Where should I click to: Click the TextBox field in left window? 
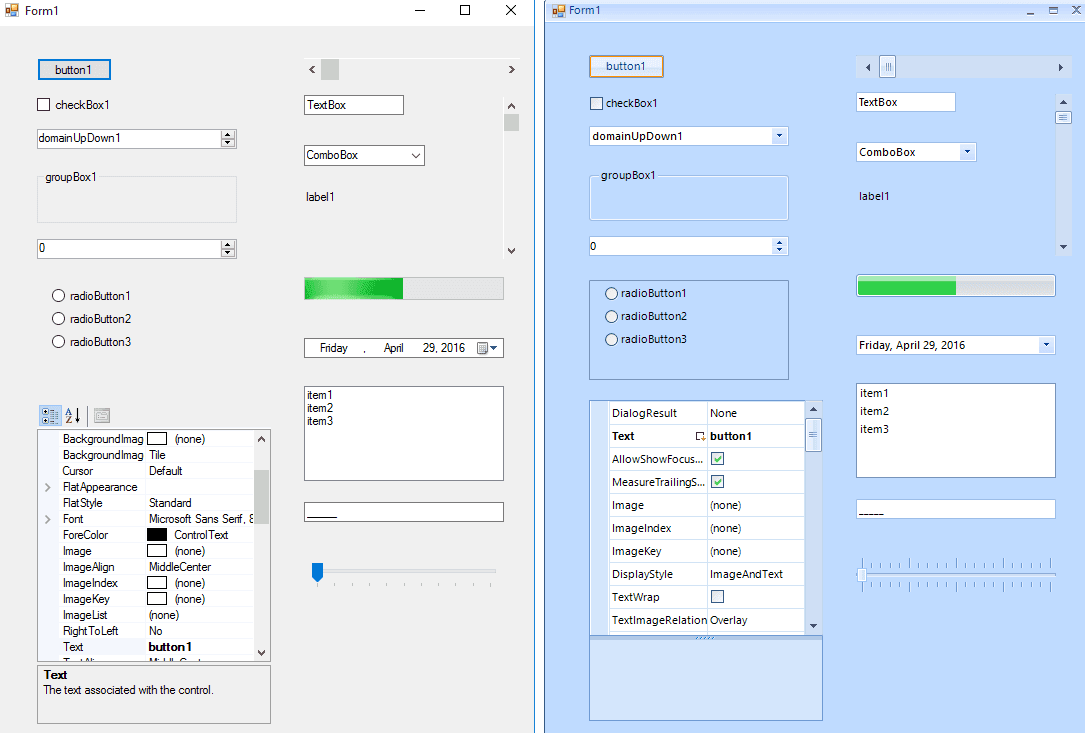click(354, 105)
